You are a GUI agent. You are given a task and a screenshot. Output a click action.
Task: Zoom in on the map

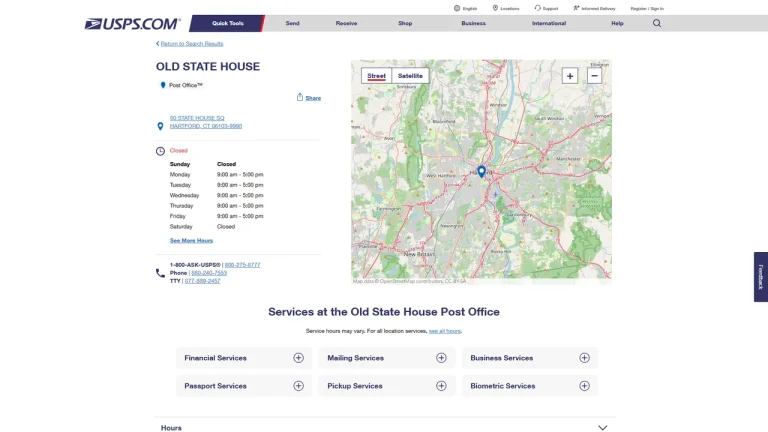pos(570,76)
